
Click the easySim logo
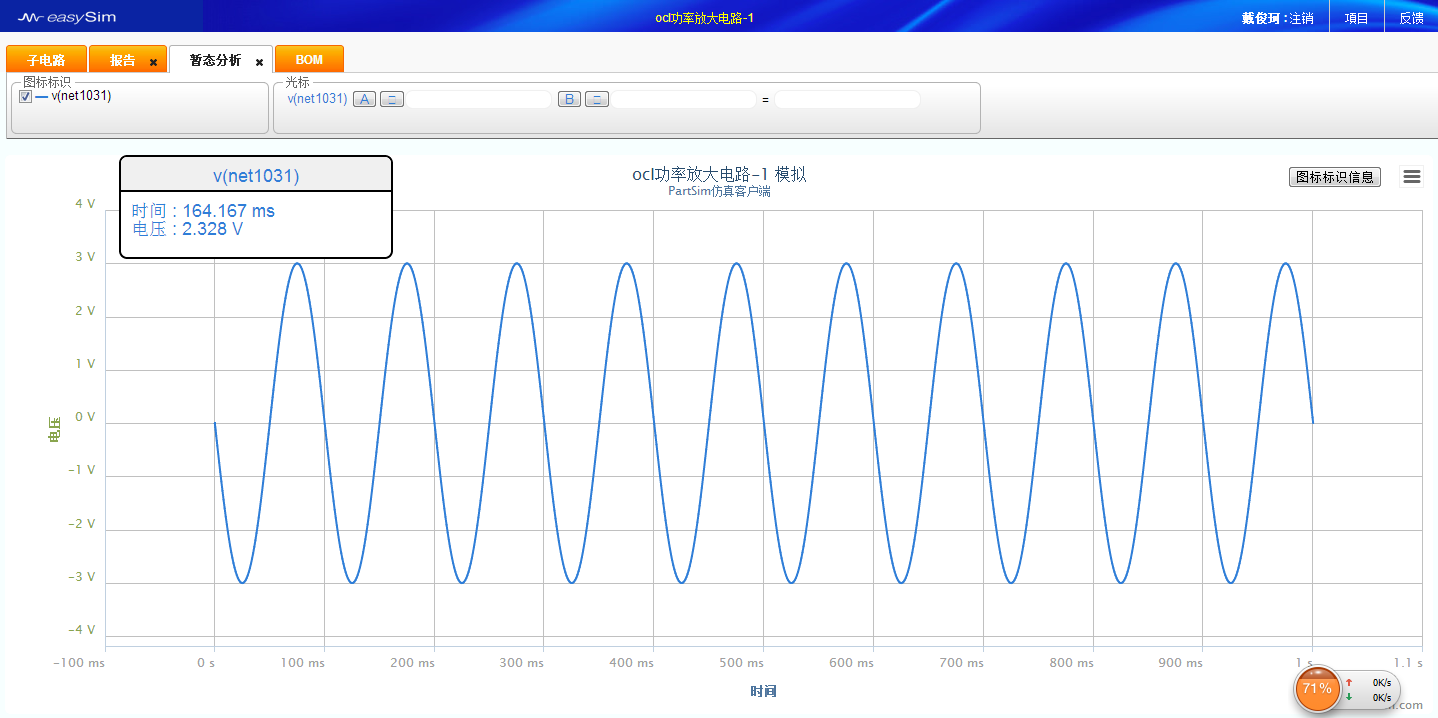[x=67, y=17]
